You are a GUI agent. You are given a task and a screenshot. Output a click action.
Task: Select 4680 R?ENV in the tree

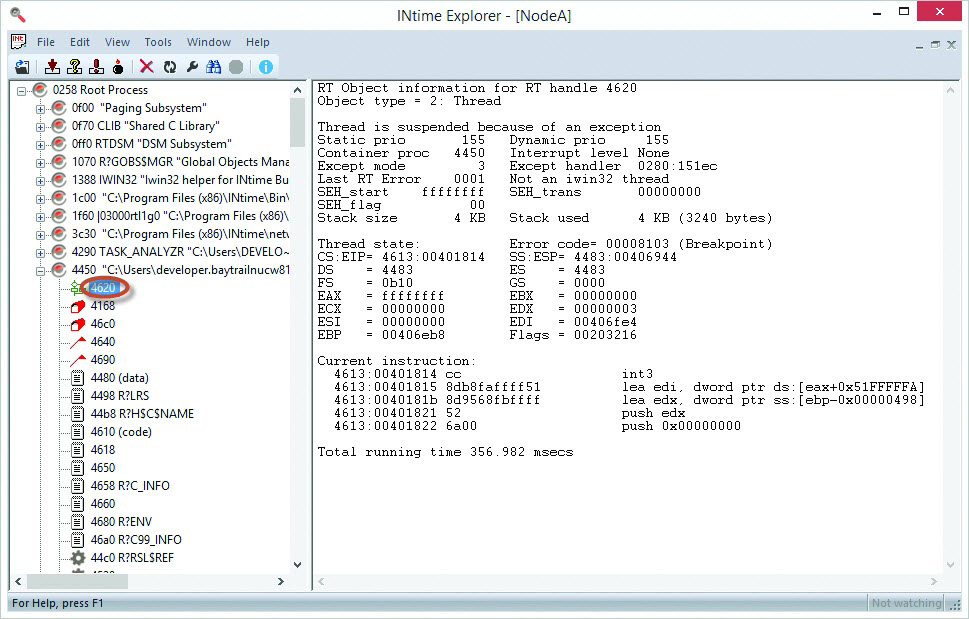(121, 522)
